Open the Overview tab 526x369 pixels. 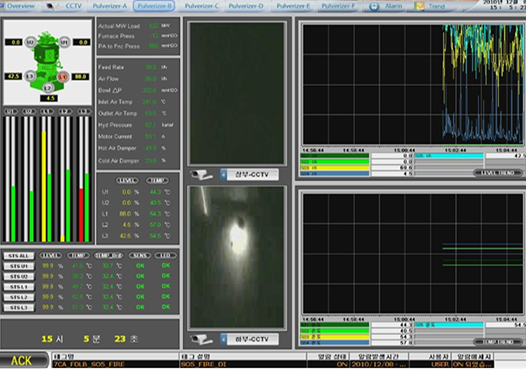(x=21, y=6)
